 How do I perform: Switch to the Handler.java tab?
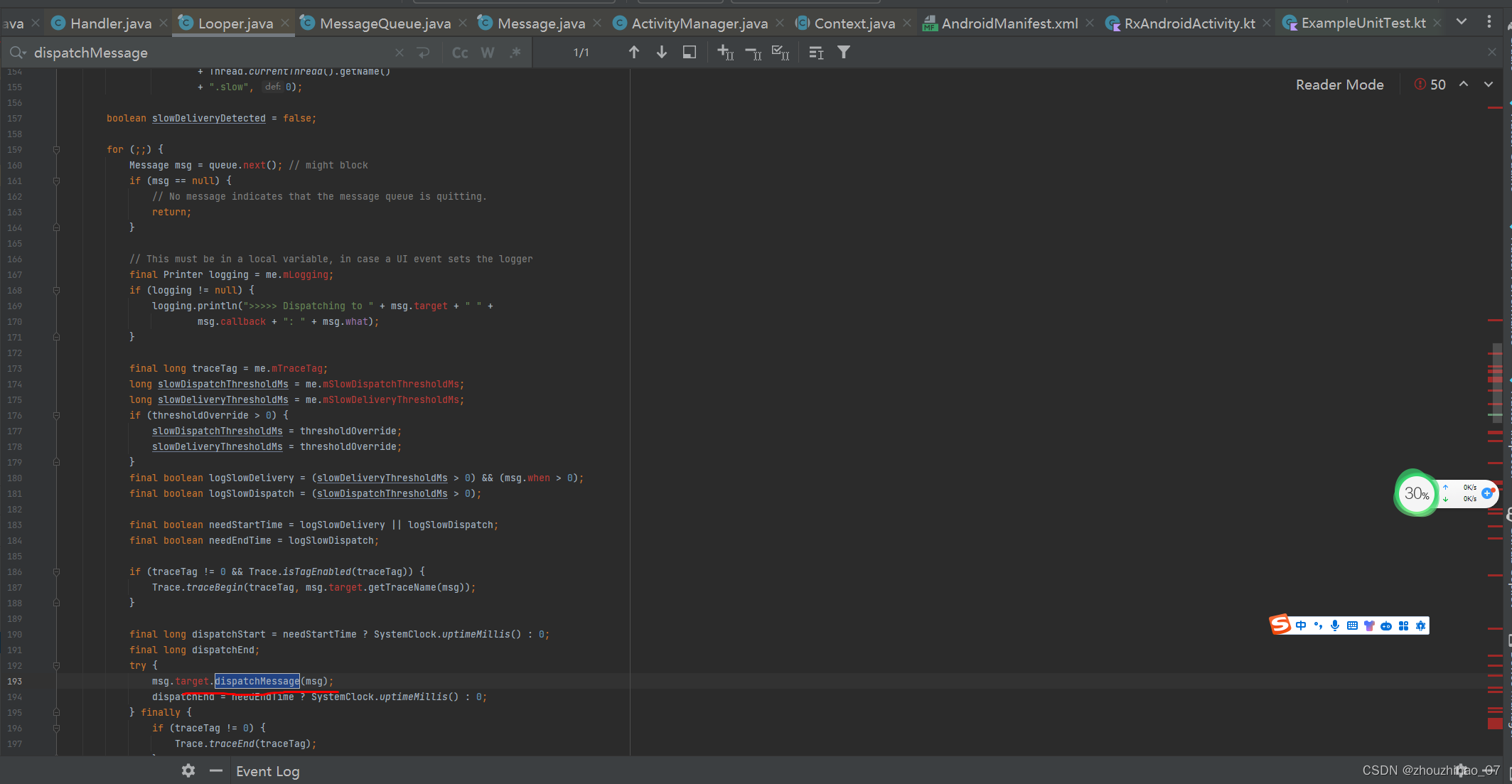pyautogui.click(x=111, y=23)
